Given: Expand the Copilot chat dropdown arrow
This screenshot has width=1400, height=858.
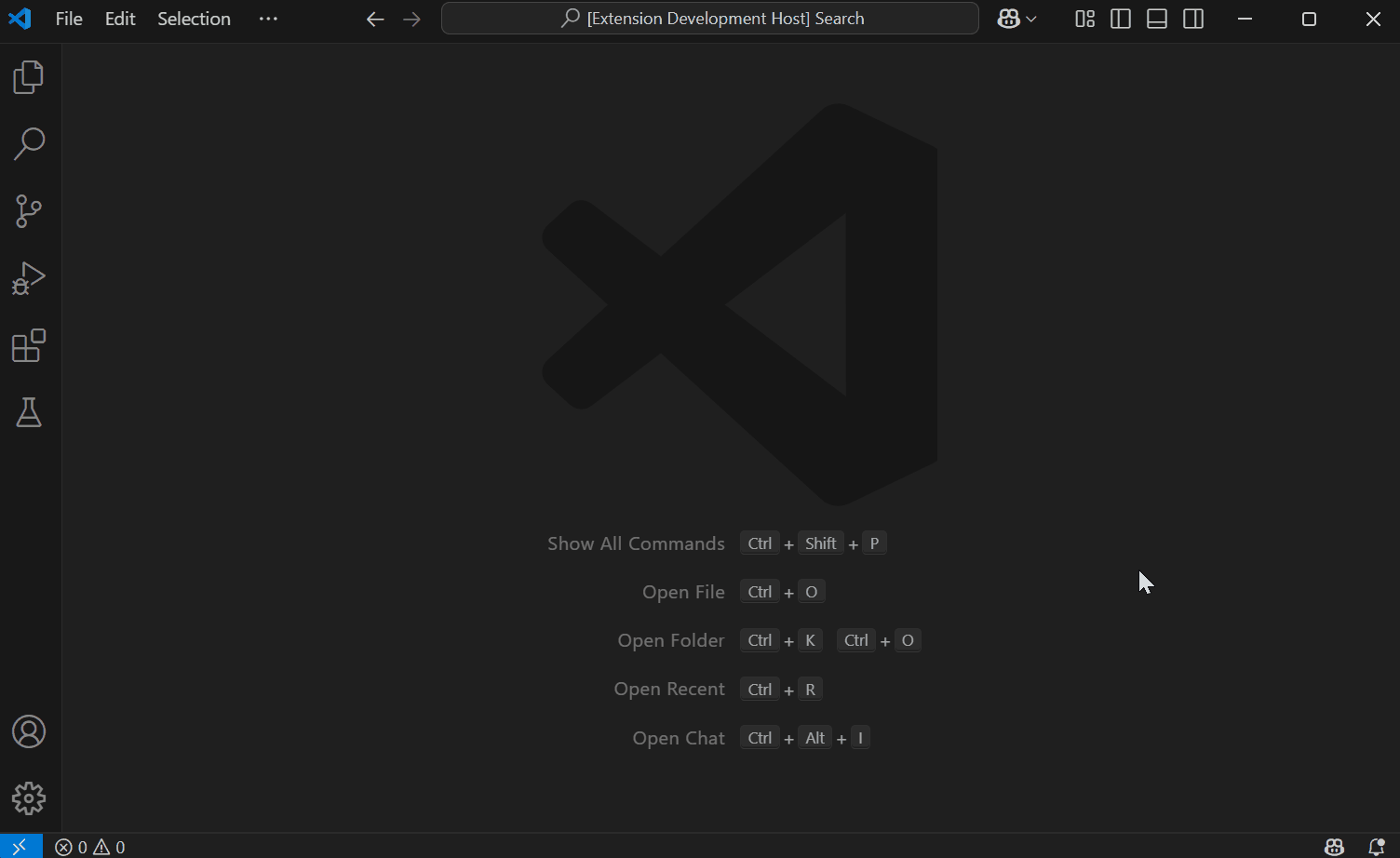Looking at the screenshot, I should [x=1031, y=19].
